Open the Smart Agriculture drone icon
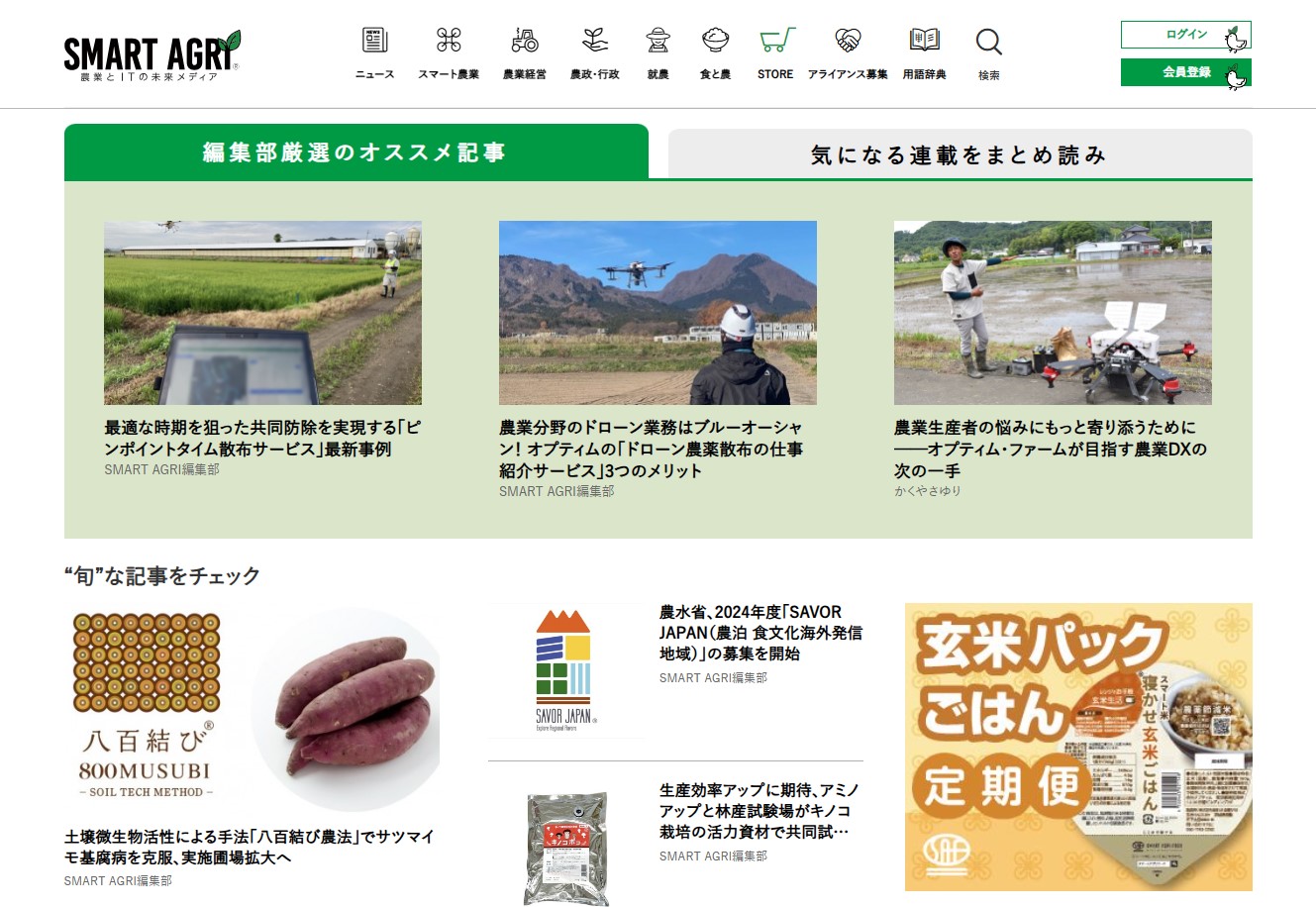 (449, 41)
